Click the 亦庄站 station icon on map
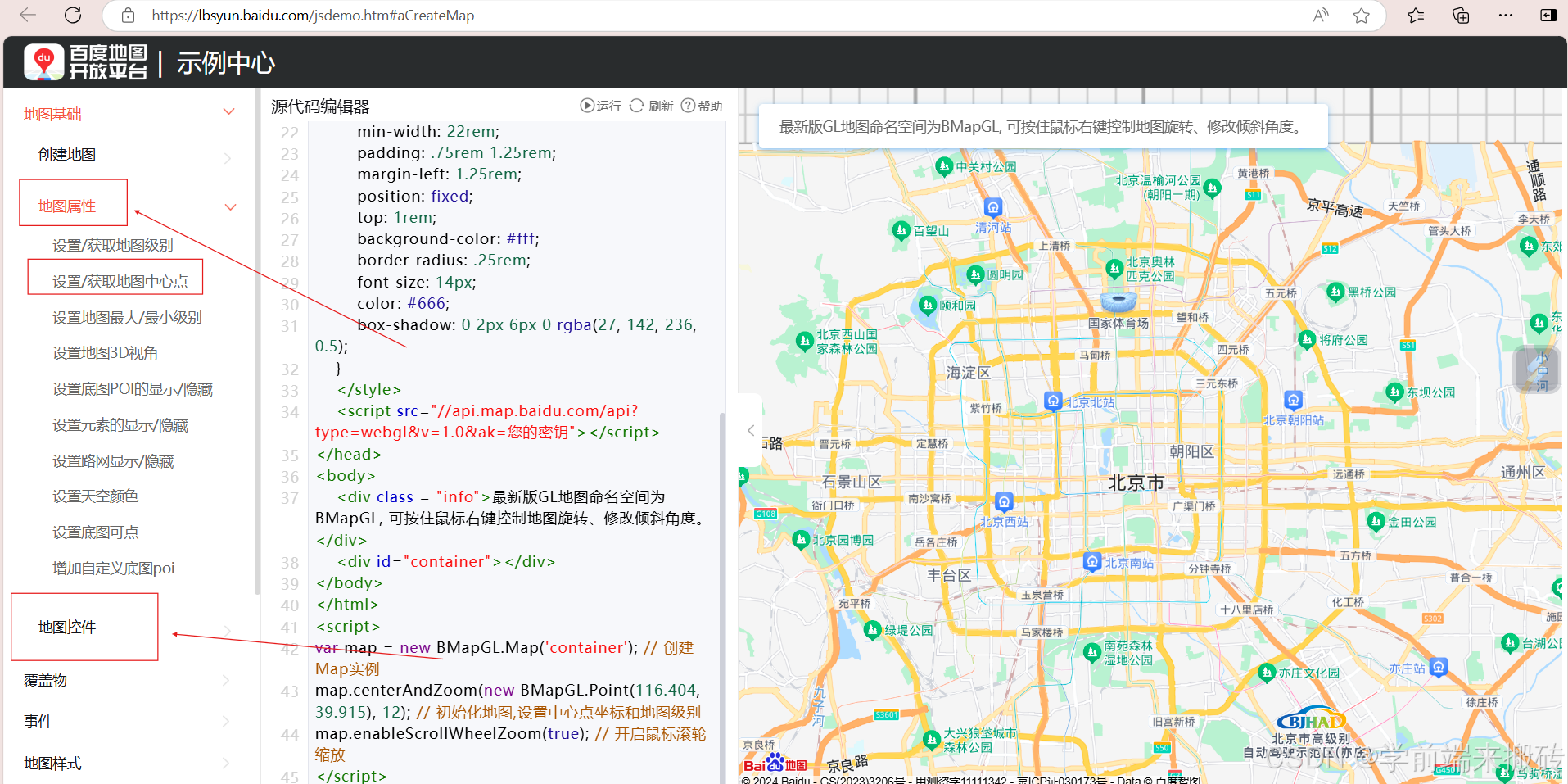Viewport: 1568px width, 784px height. coord(1439,667)
